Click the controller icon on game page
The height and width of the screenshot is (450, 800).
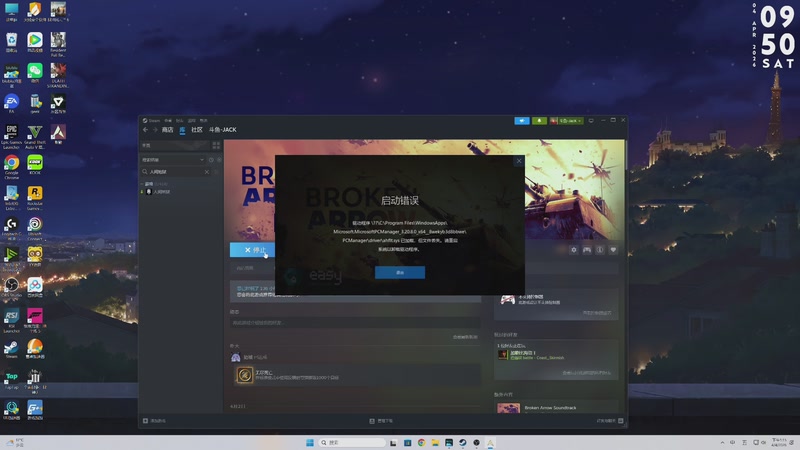click(x=587, y=250)
